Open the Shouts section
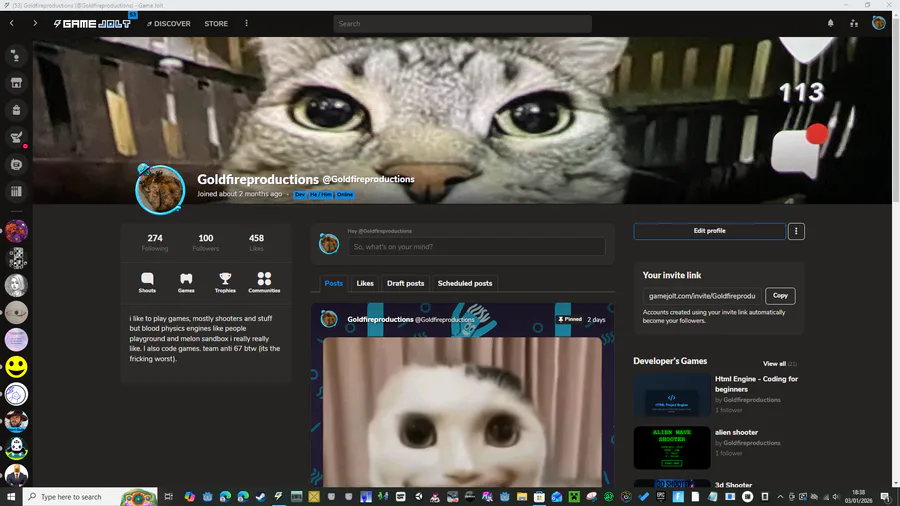 (x=147, y=283)
